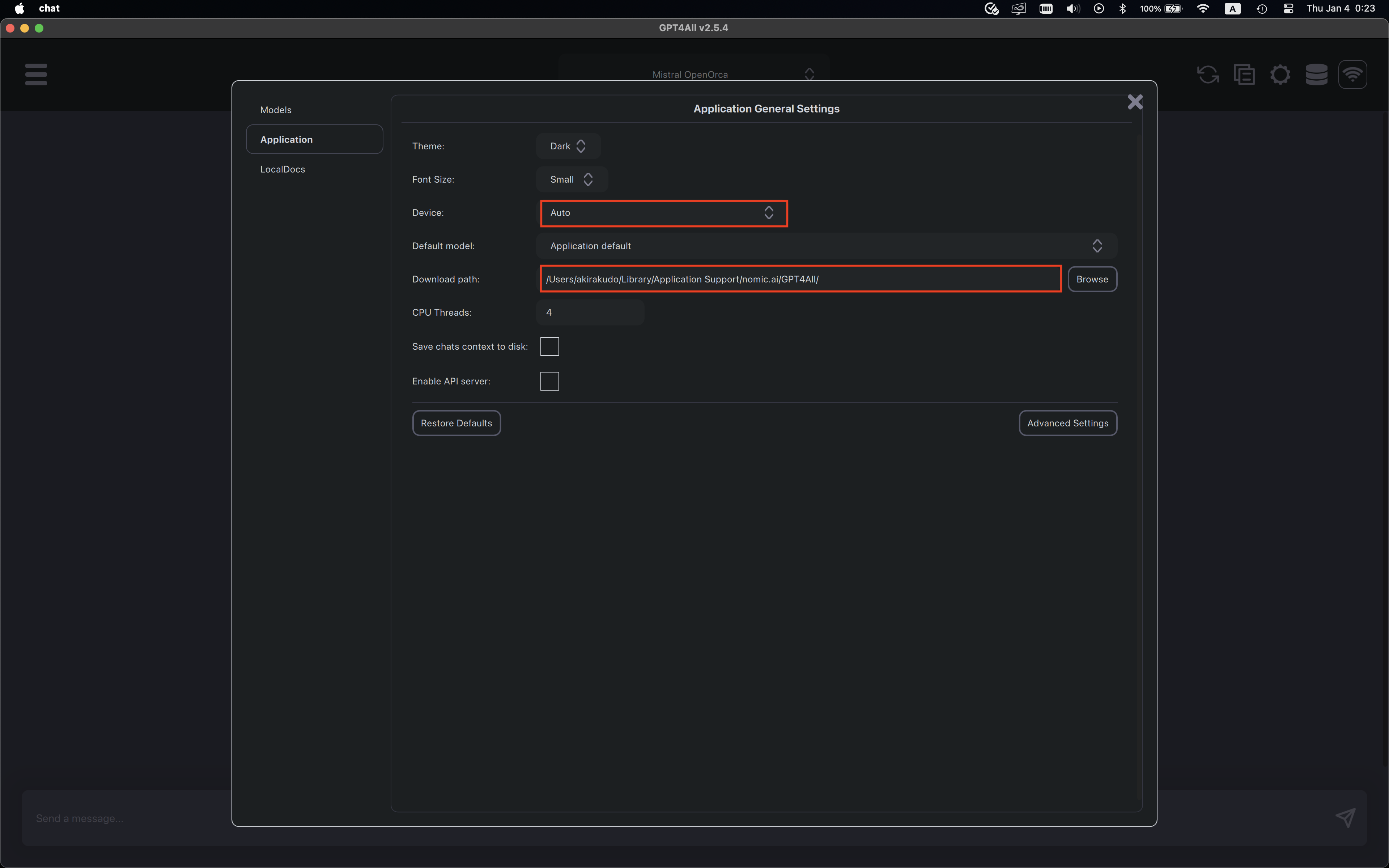
Task: Open the Device dropdown showing Auto
Action: coord(663,213)
